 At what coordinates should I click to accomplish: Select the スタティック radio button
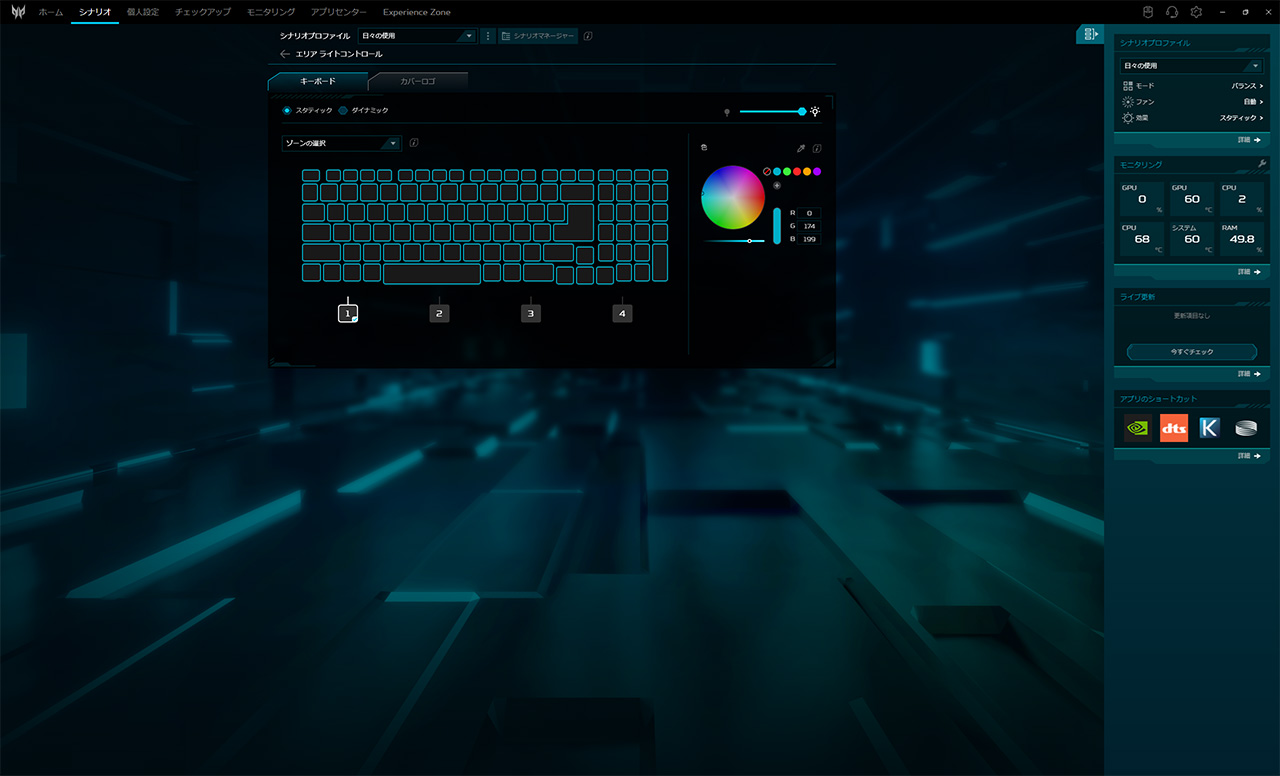[288, 110]
